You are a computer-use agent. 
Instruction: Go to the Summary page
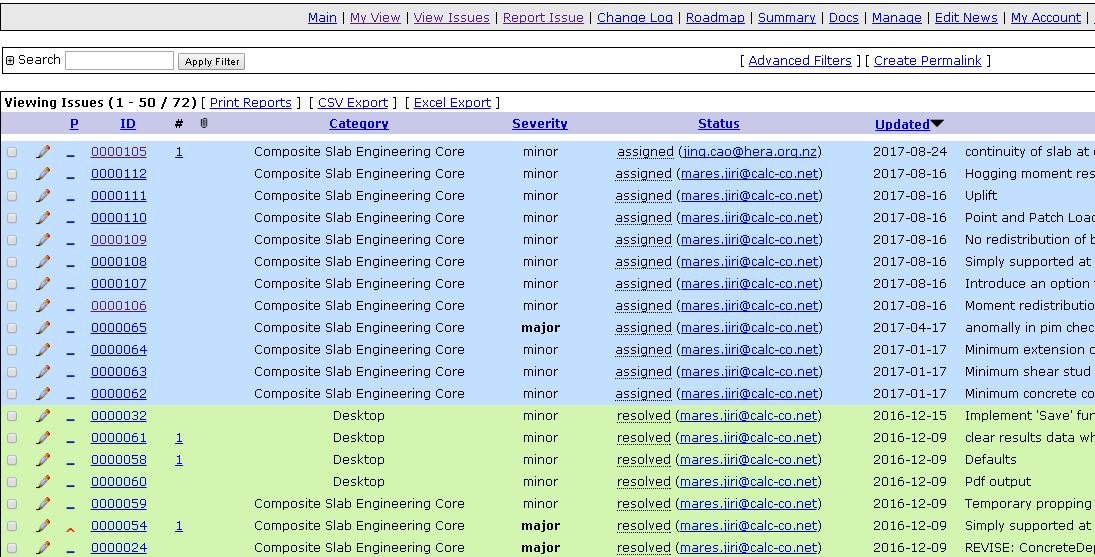pyautogui.click(x=786, y=17)
